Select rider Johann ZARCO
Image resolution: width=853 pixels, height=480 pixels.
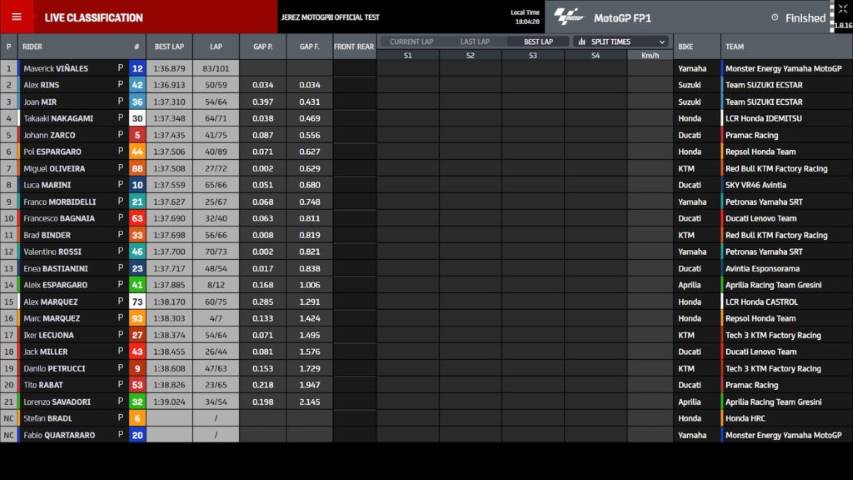(x=50, y=135)
